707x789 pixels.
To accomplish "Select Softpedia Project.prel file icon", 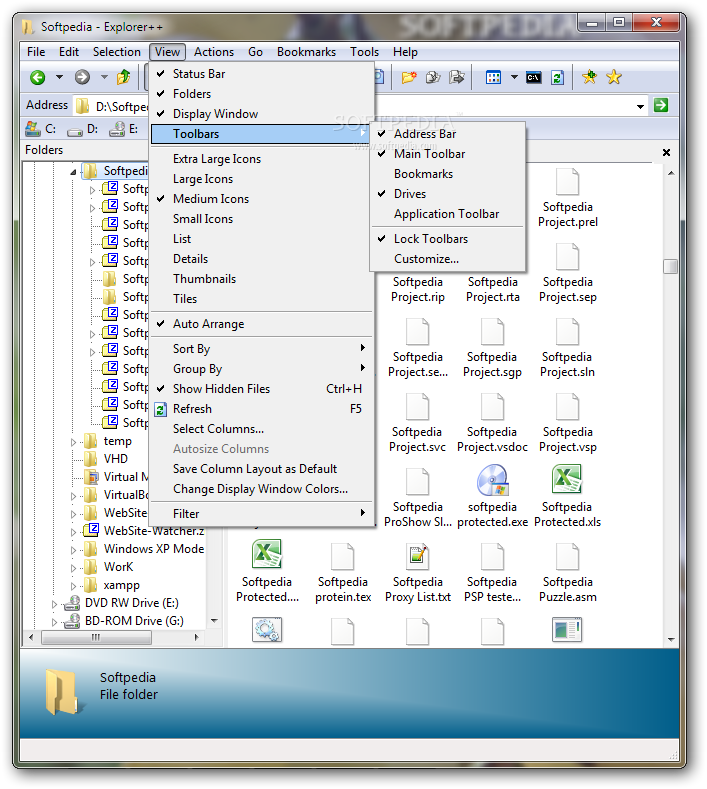I will click(567, 181).
